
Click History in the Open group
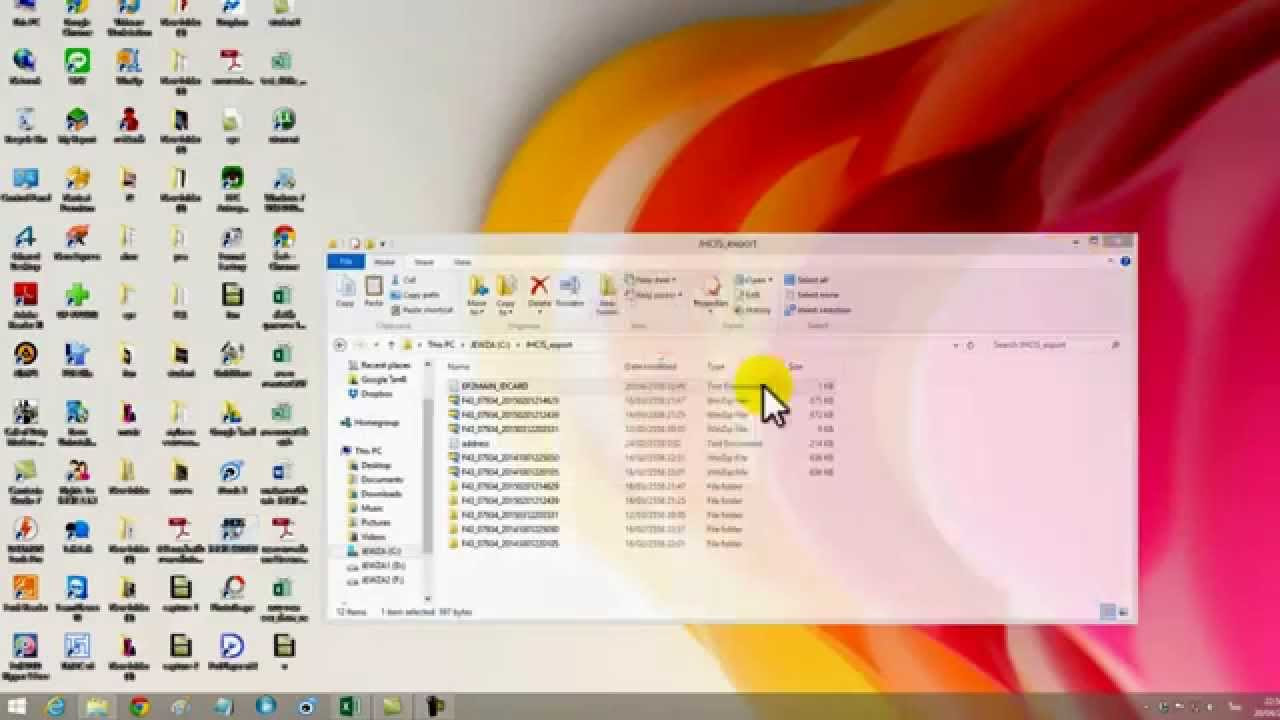tap(755, 310)
